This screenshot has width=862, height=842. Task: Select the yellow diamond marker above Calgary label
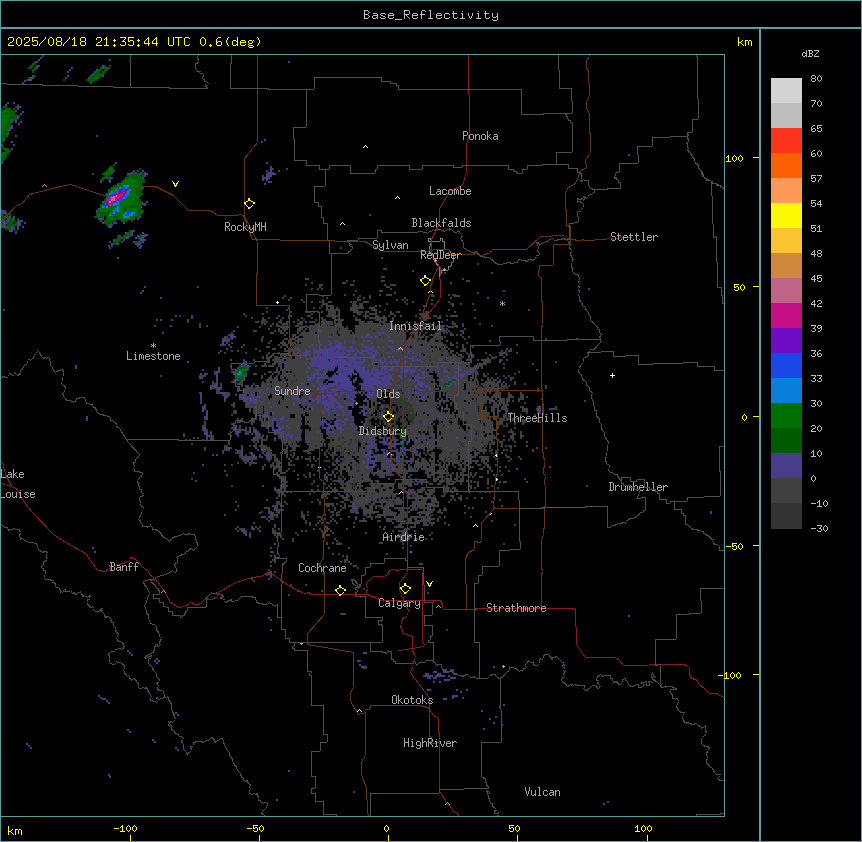pyautogui.click(x=405, y=589)
